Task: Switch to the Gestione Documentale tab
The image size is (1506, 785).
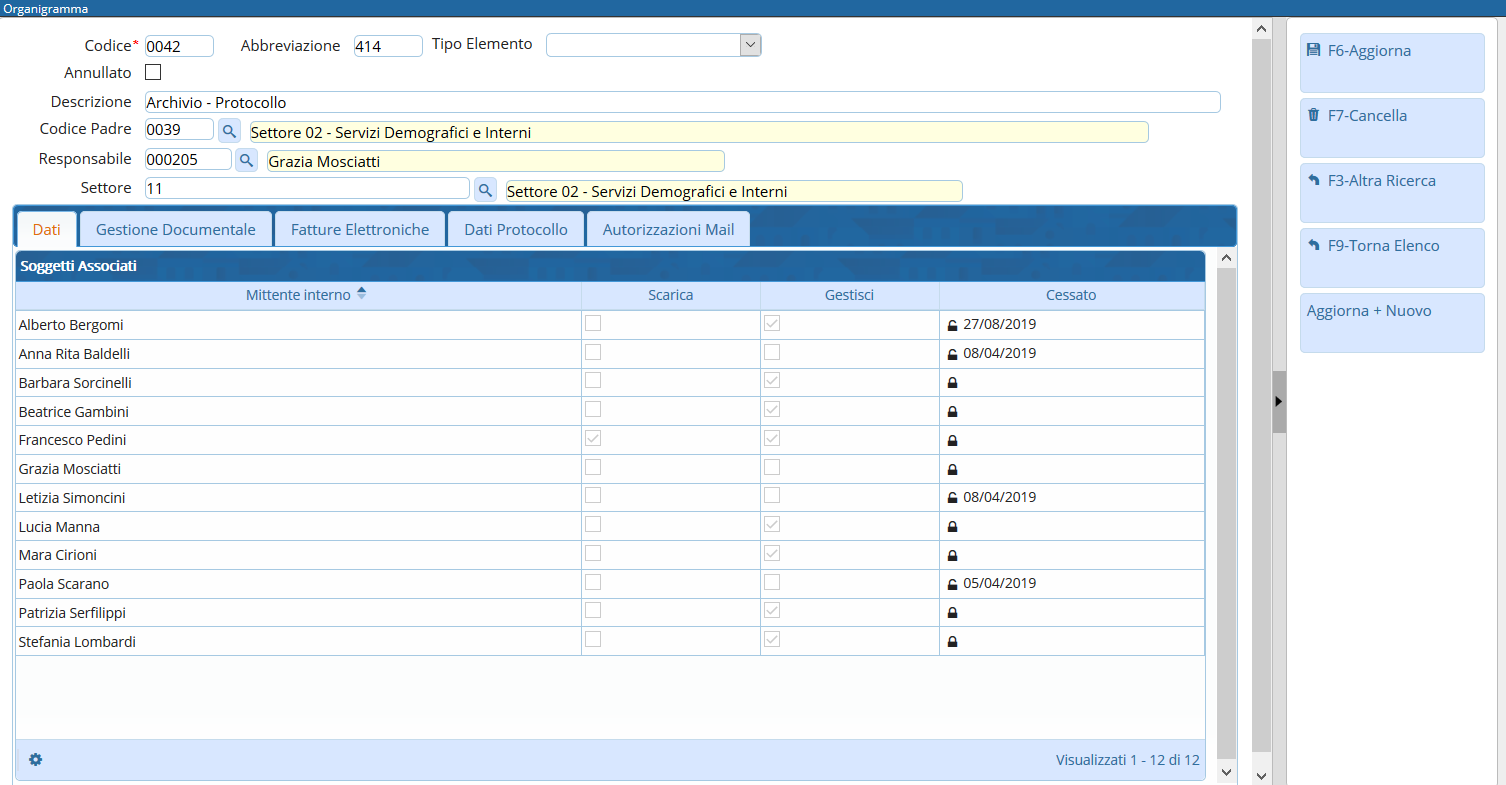Action: pos(176,230)
